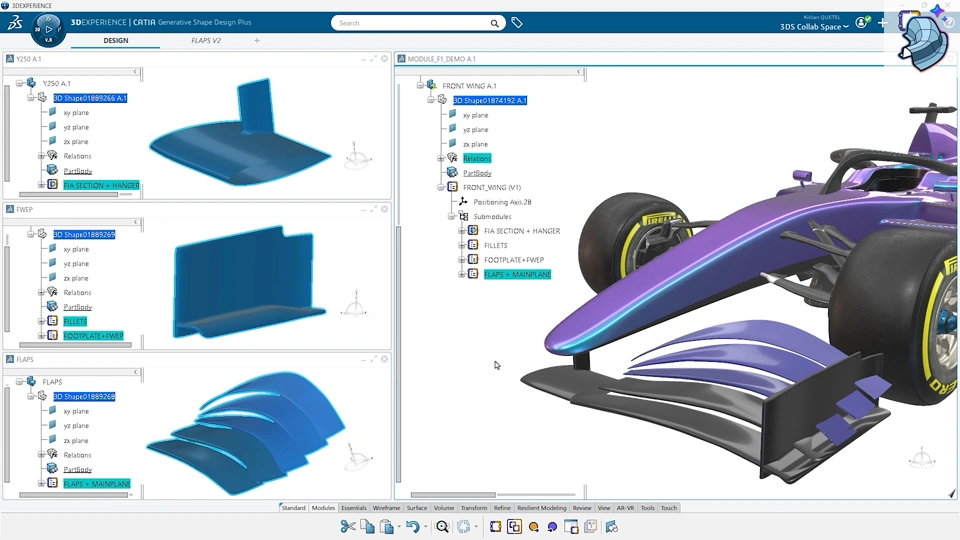This screenshot has height=540, width=960.
Task: Click the compass play button
Action: 48,29
